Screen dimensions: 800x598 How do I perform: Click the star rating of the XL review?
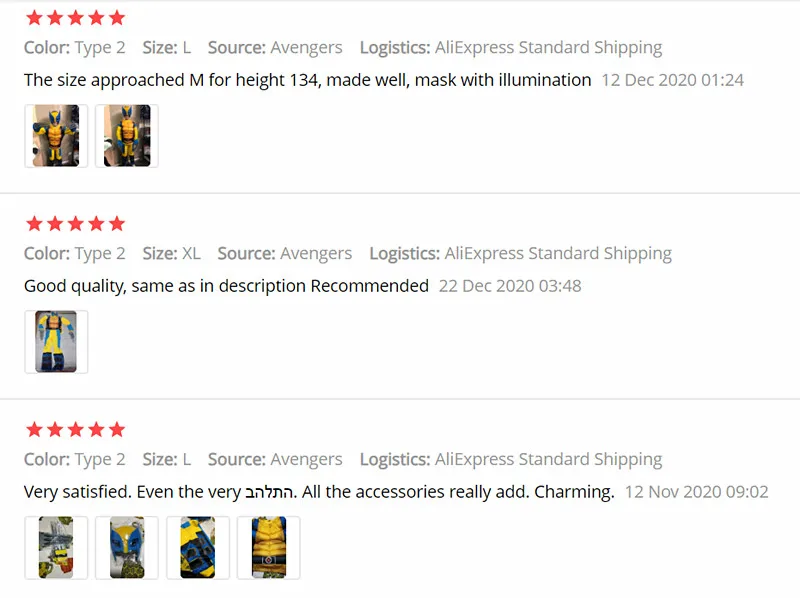pos(76,223)
